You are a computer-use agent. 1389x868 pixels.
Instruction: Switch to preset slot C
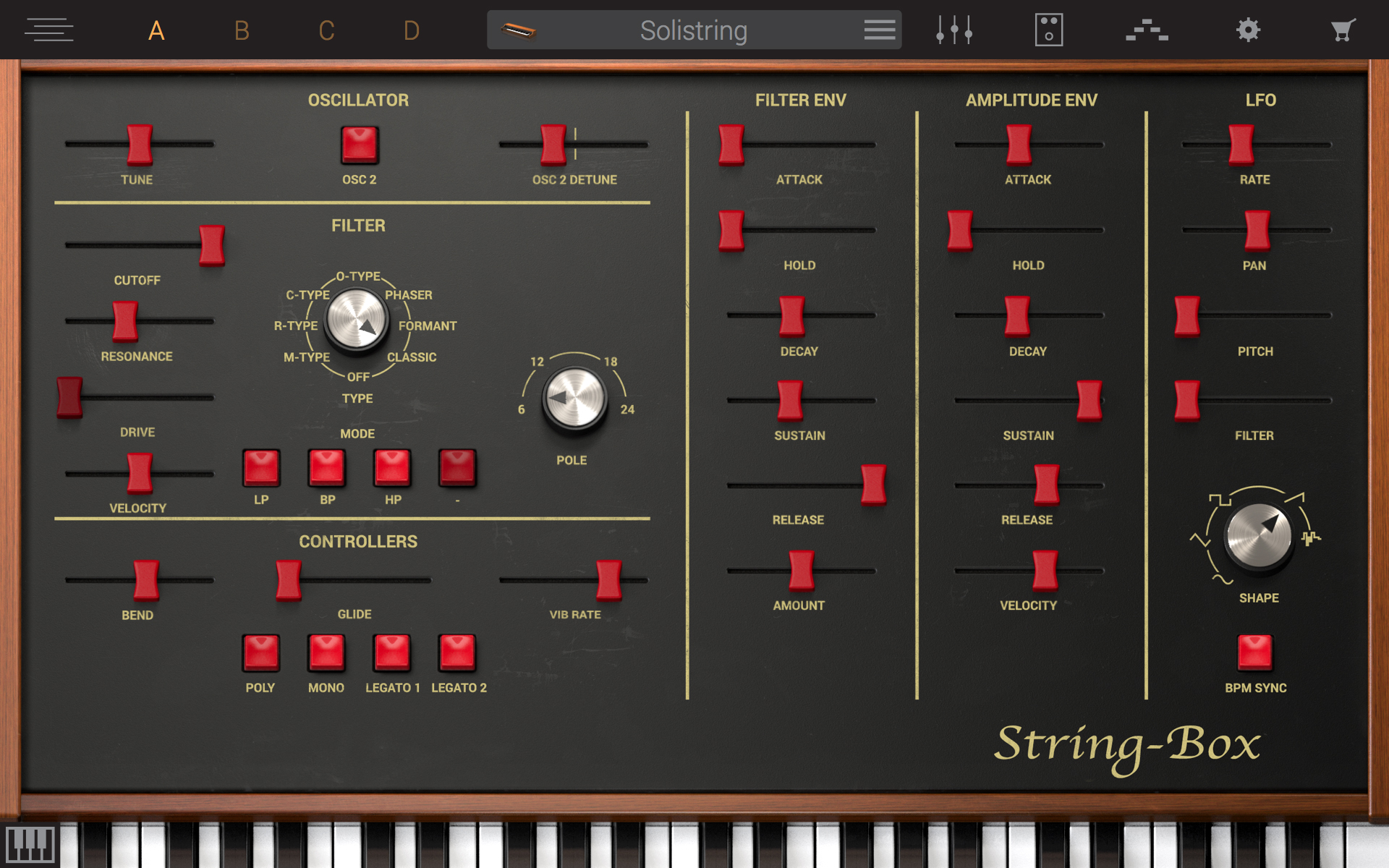click(x=326, y=30)
